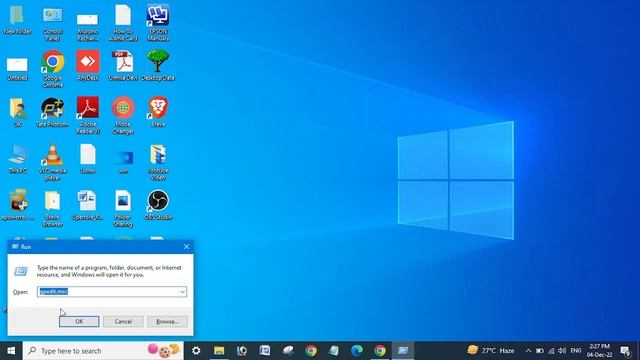The height and width of the screenshot is (360, 640).
Task: Open File Explorer from the taskbar
Action: click(x=219, y=351)
